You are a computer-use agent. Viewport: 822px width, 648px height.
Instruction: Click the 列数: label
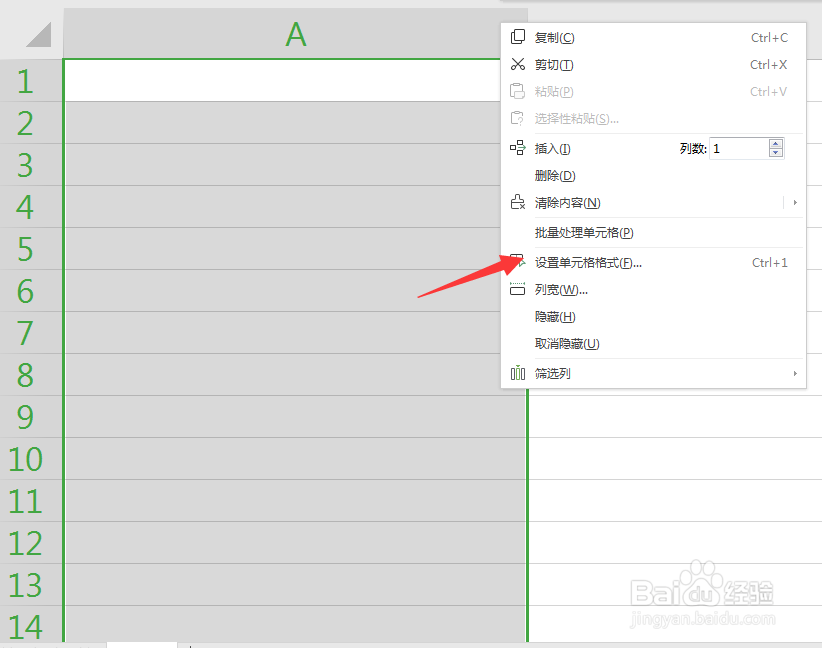point(693,149)
